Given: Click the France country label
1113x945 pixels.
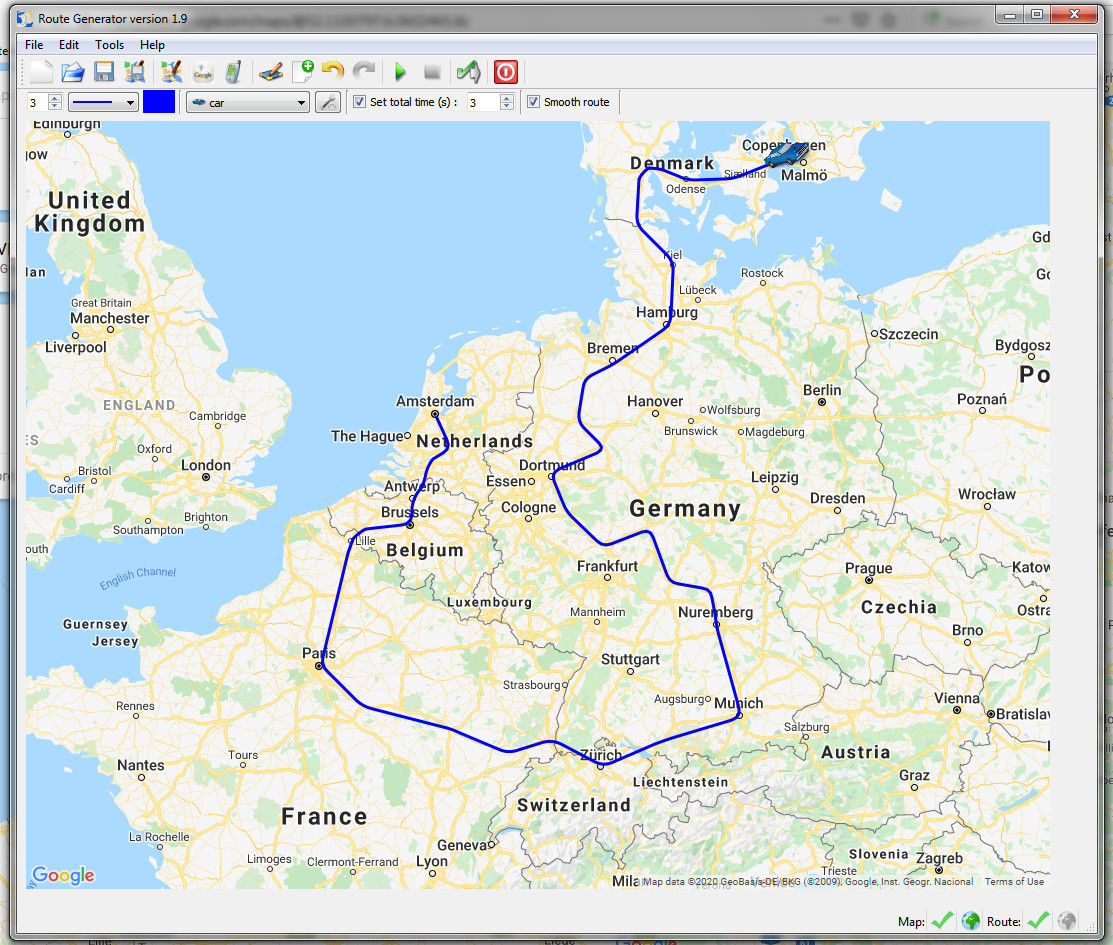Looking at the screenshot, I should coord(324,816).
